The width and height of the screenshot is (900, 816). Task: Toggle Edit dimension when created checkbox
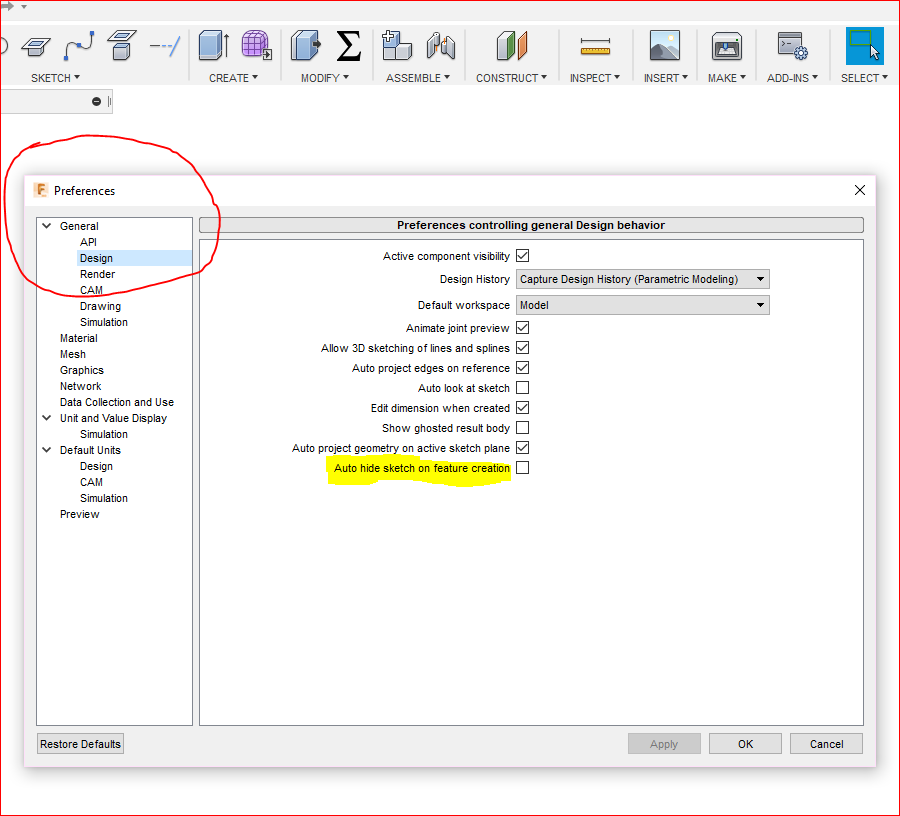coord(522,407)
